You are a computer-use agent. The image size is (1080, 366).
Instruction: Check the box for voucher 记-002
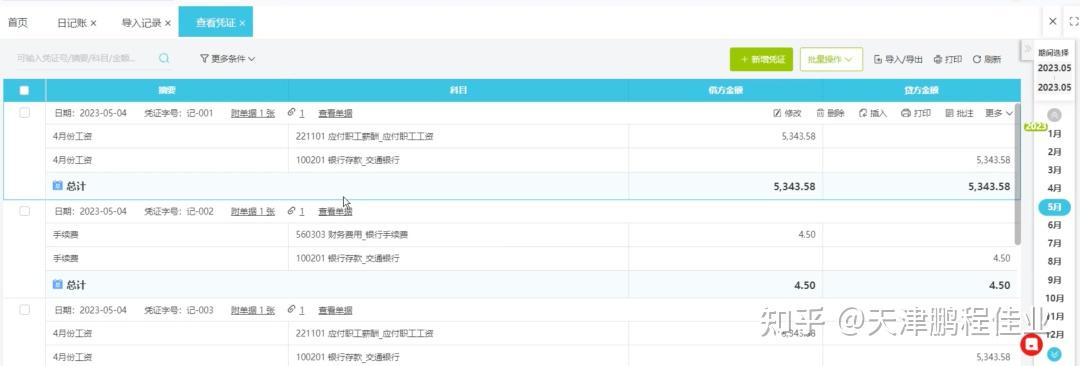coord(25,212)
